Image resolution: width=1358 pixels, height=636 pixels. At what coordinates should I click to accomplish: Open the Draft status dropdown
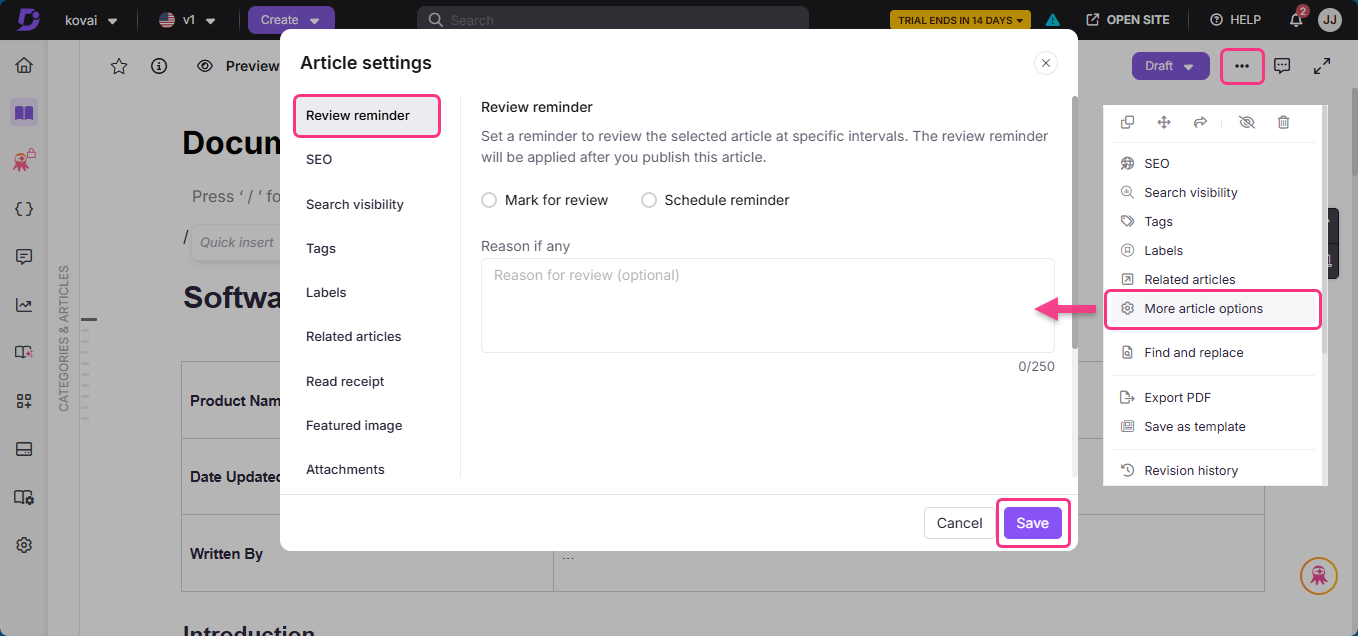[1170, 65]
